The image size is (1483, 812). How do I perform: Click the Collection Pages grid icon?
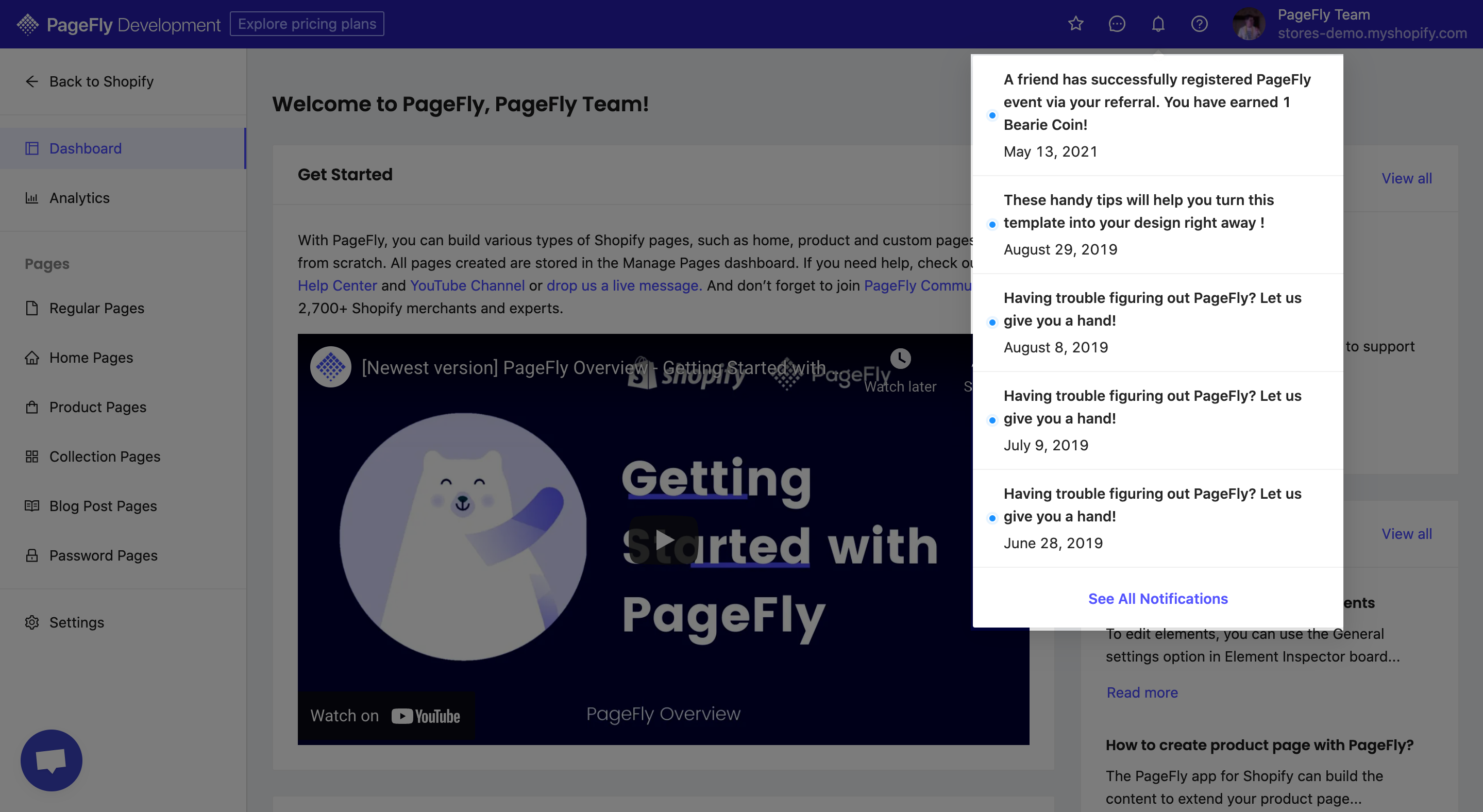pyautogui.click(x=32, y=456)
